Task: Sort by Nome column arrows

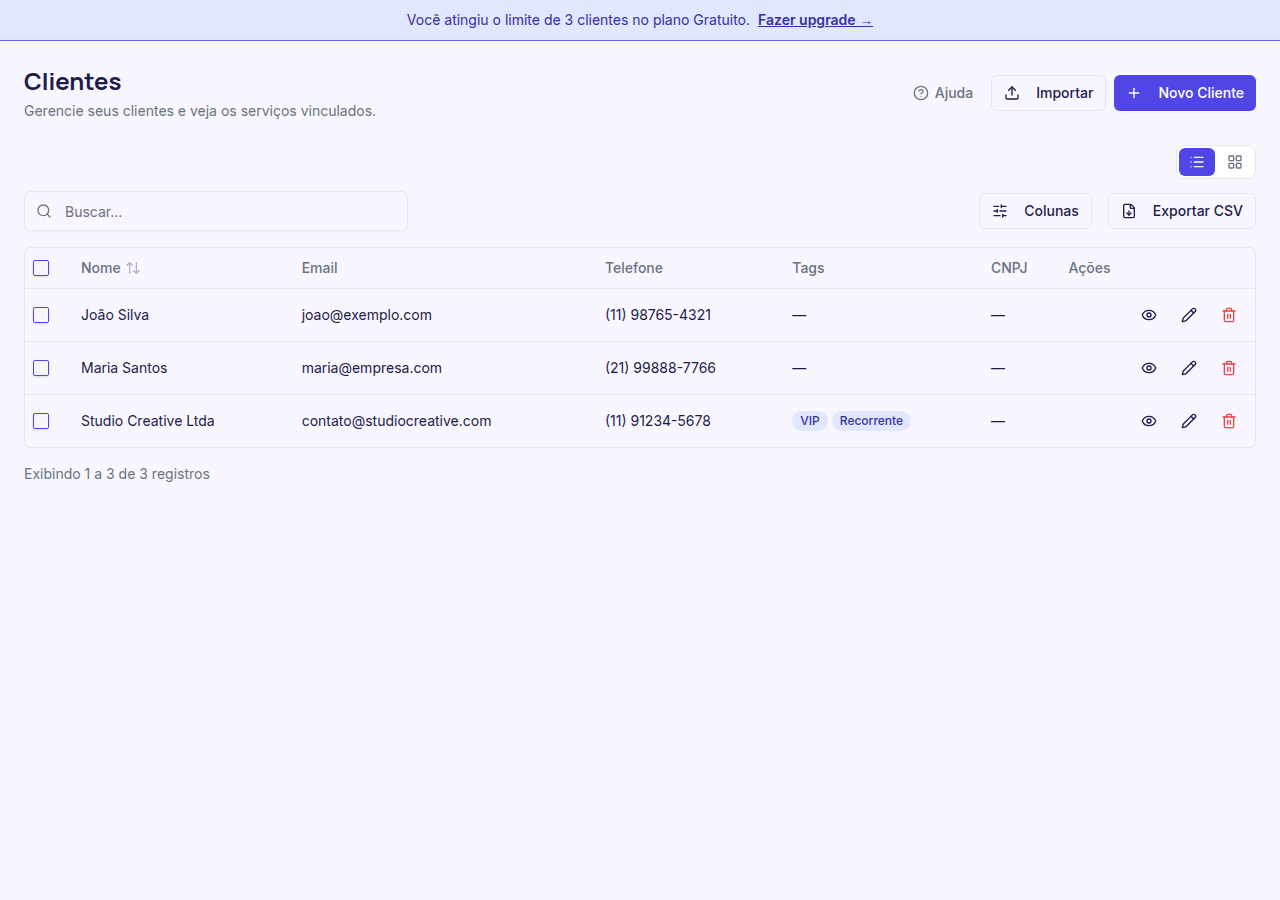Action: click(133, 268)
